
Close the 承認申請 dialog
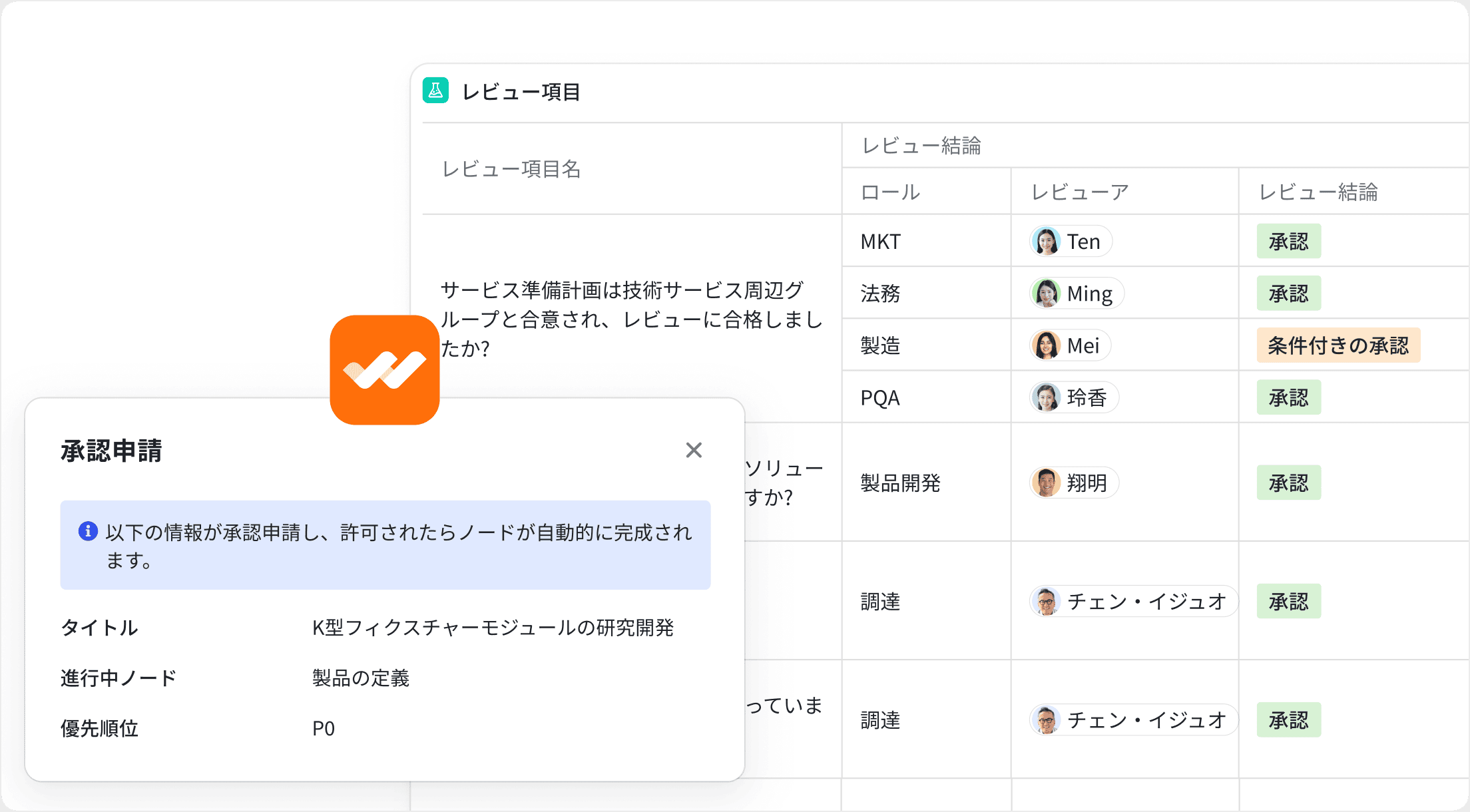tap(694, 451)
